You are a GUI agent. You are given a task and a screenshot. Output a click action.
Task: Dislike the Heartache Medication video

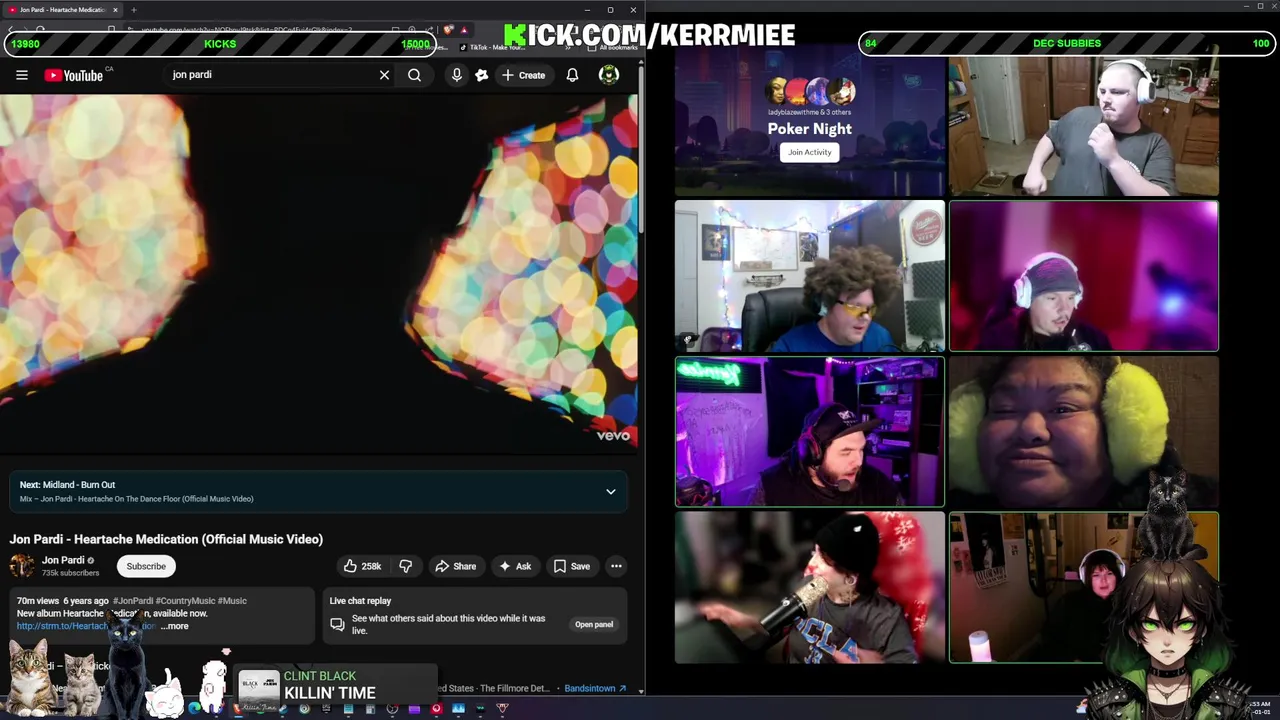pos(405,566)
